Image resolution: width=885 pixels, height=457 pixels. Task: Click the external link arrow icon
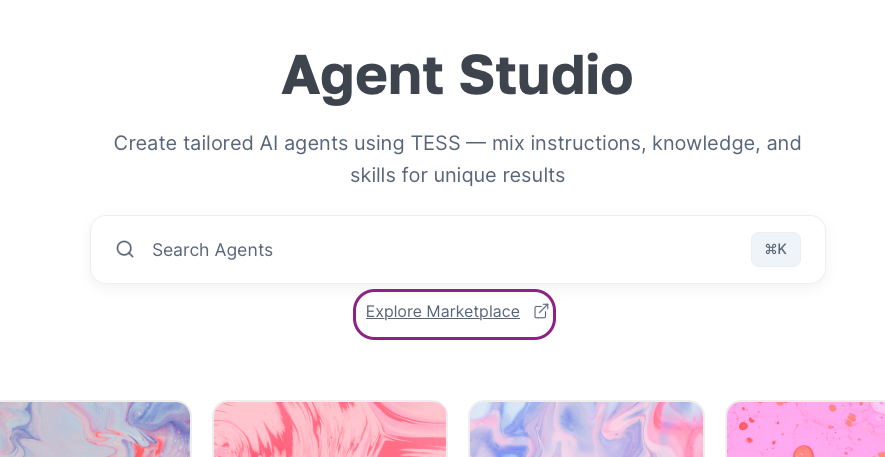pyautogui.click(x=541, y=311)
